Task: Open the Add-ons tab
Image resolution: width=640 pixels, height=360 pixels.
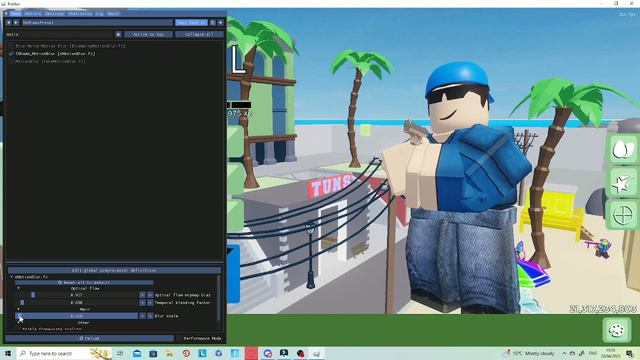Action: [x=33, y=13]
